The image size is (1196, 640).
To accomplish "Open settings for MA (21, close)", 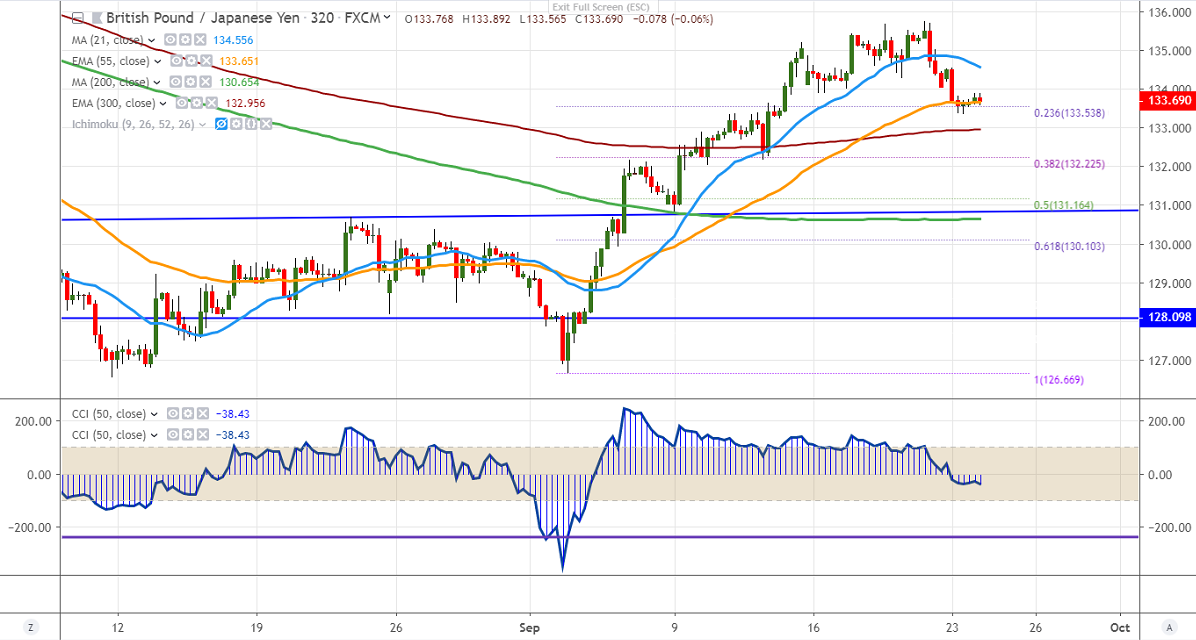I will (185, 40).
